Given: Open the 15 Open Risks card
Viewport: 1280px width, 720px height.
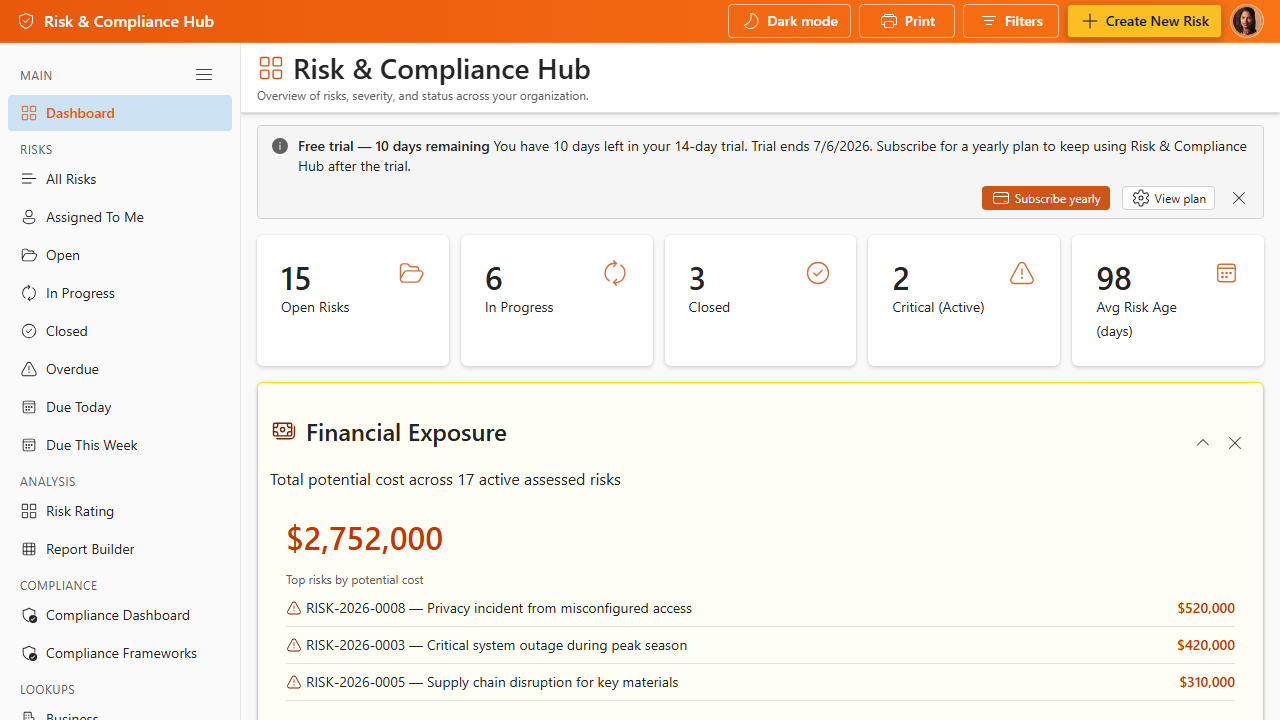Looking at the screenshot, I should [353, 301].
